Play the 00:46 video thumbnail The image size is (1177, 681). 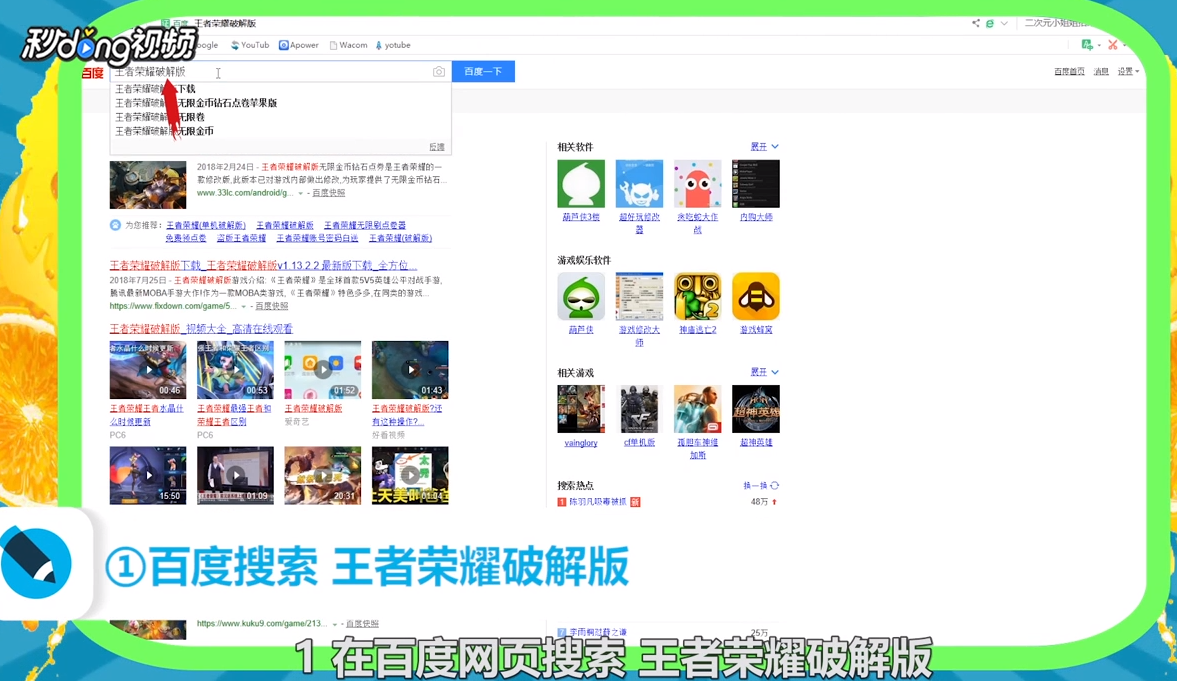(148, 370)
